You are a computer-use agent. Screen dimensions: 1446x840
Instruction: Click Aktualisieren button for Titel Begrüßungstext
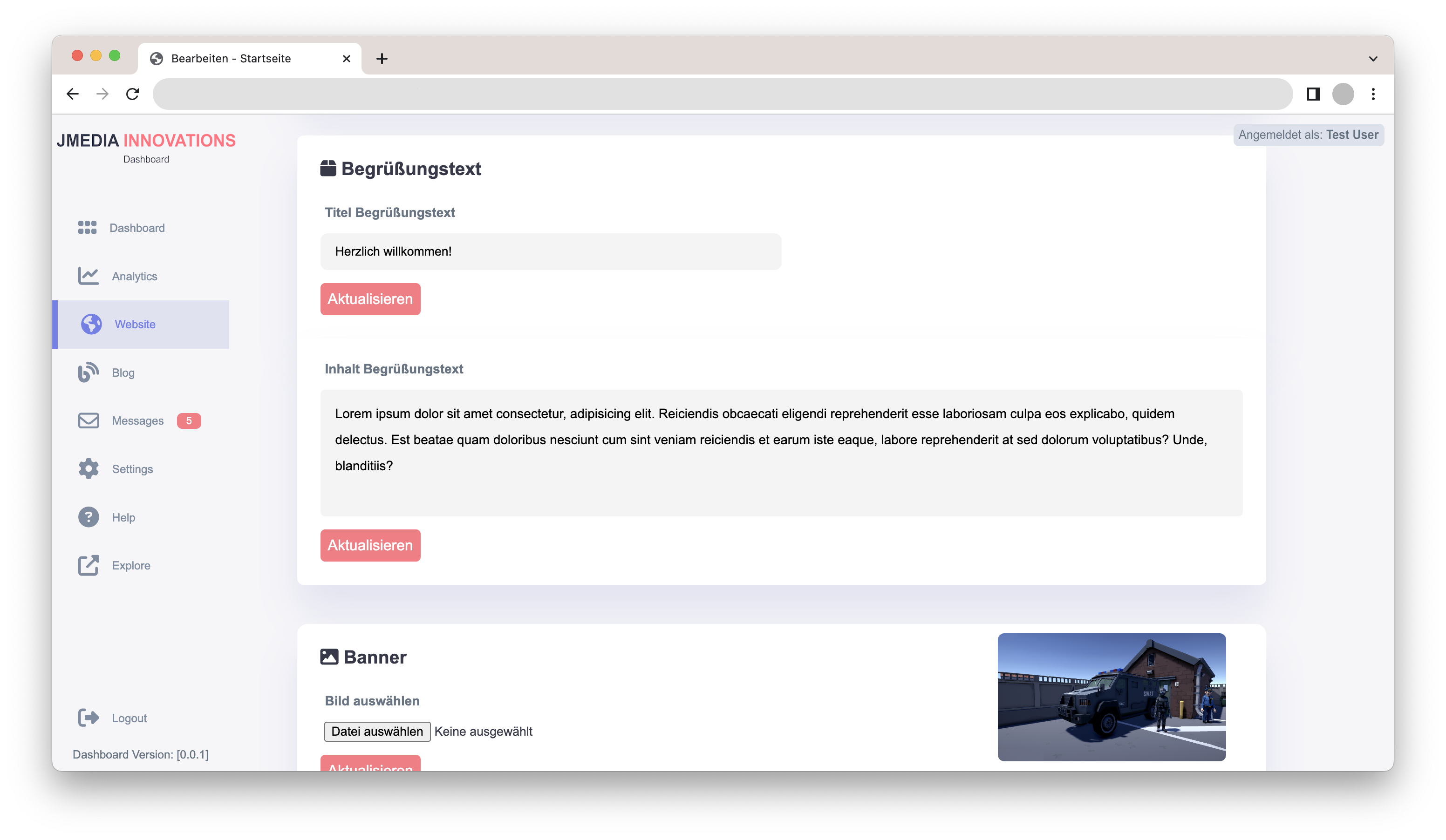[370, 299]
